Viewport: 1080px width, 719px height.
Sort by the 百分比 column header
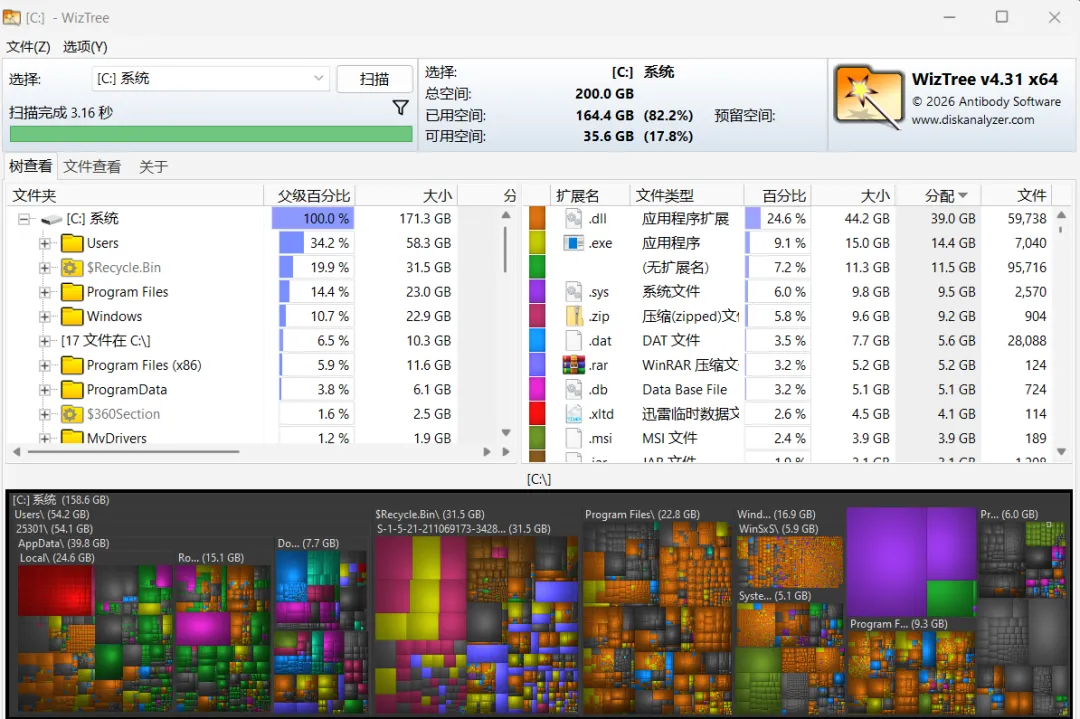pyautogui.click(x=778, y=196)
